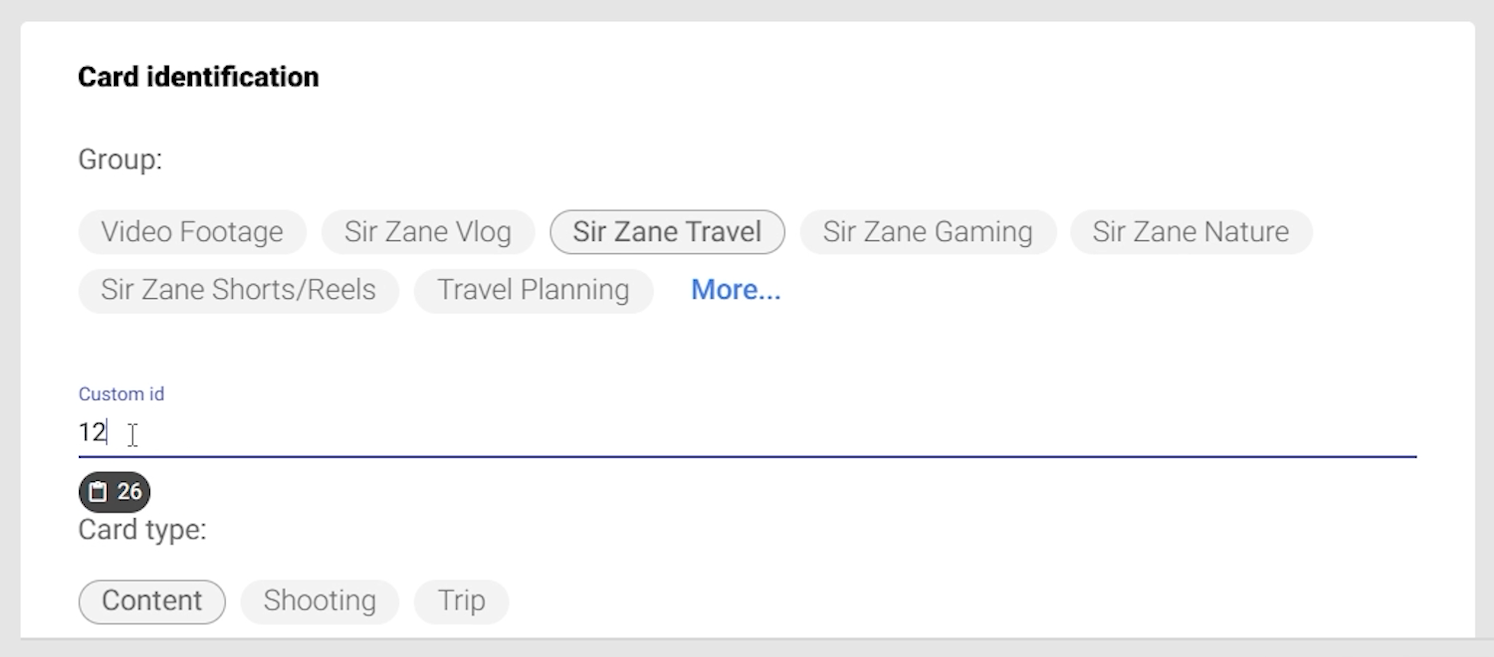Viewport: 1494px width, 657px height.
Task: Click the Group: label text
Action: pos(120,160)
